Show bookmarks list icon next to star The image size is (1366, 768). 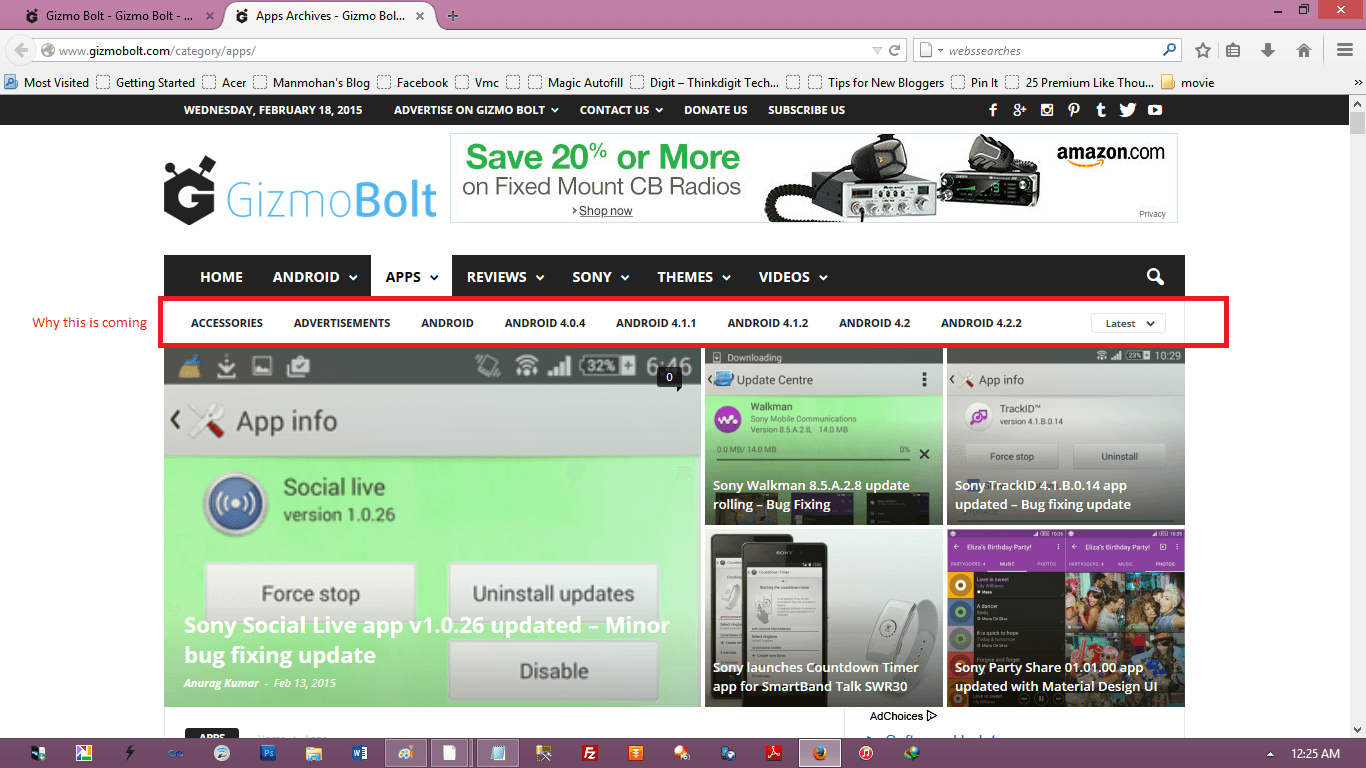[x=1233, y=50]
